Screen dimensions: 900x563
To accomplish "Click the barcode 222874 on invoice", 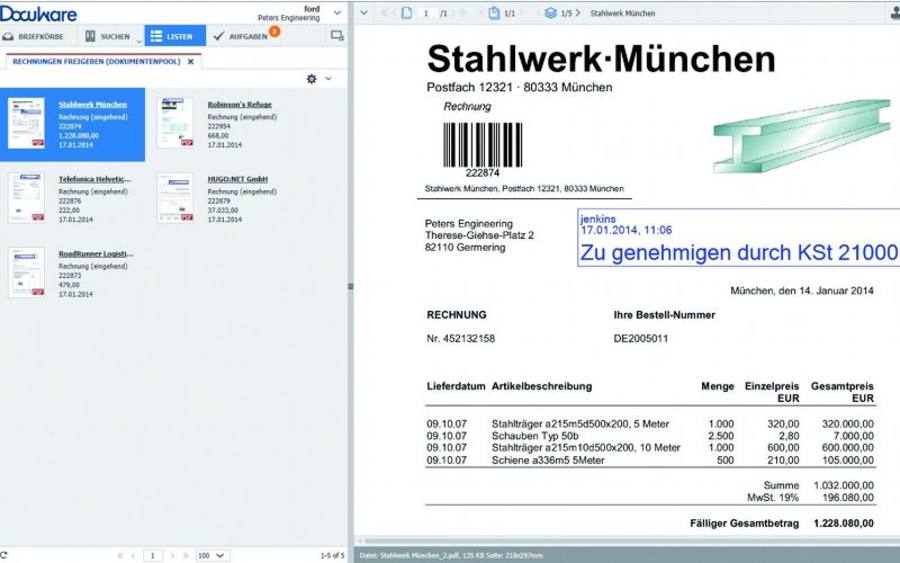I will coord(483,150).
